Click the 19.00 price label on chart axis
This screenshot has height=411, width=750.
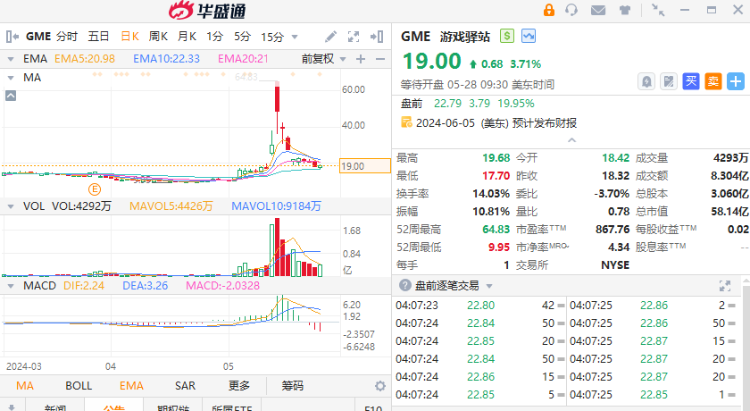point(364,166)
